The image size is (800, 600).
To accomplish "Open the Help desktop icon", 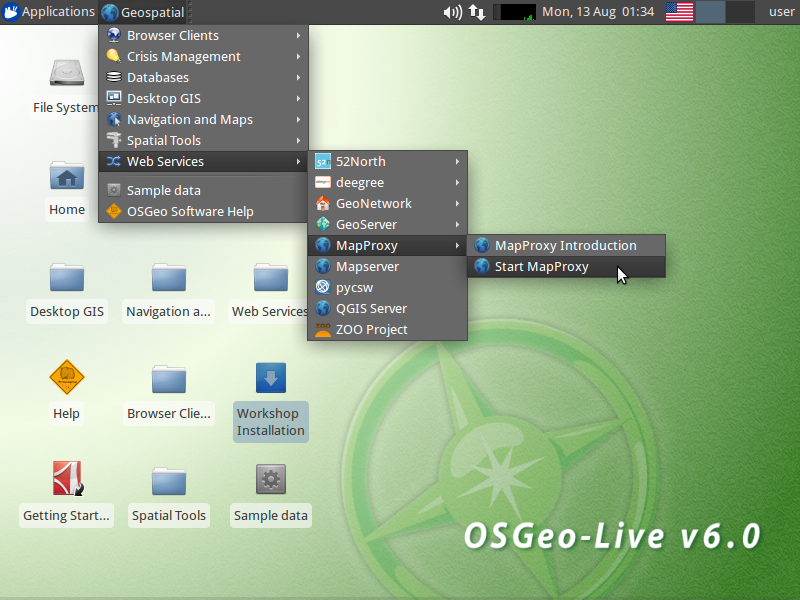I will (67, 377).
